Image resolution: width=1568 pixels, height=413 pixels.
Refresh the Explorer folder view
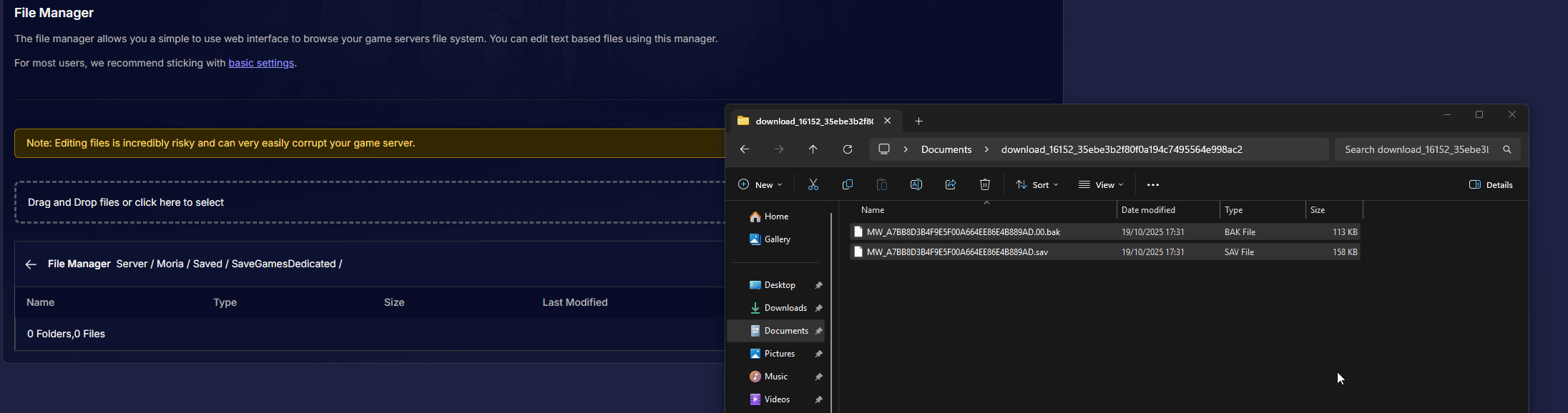[x=848, y=149]
